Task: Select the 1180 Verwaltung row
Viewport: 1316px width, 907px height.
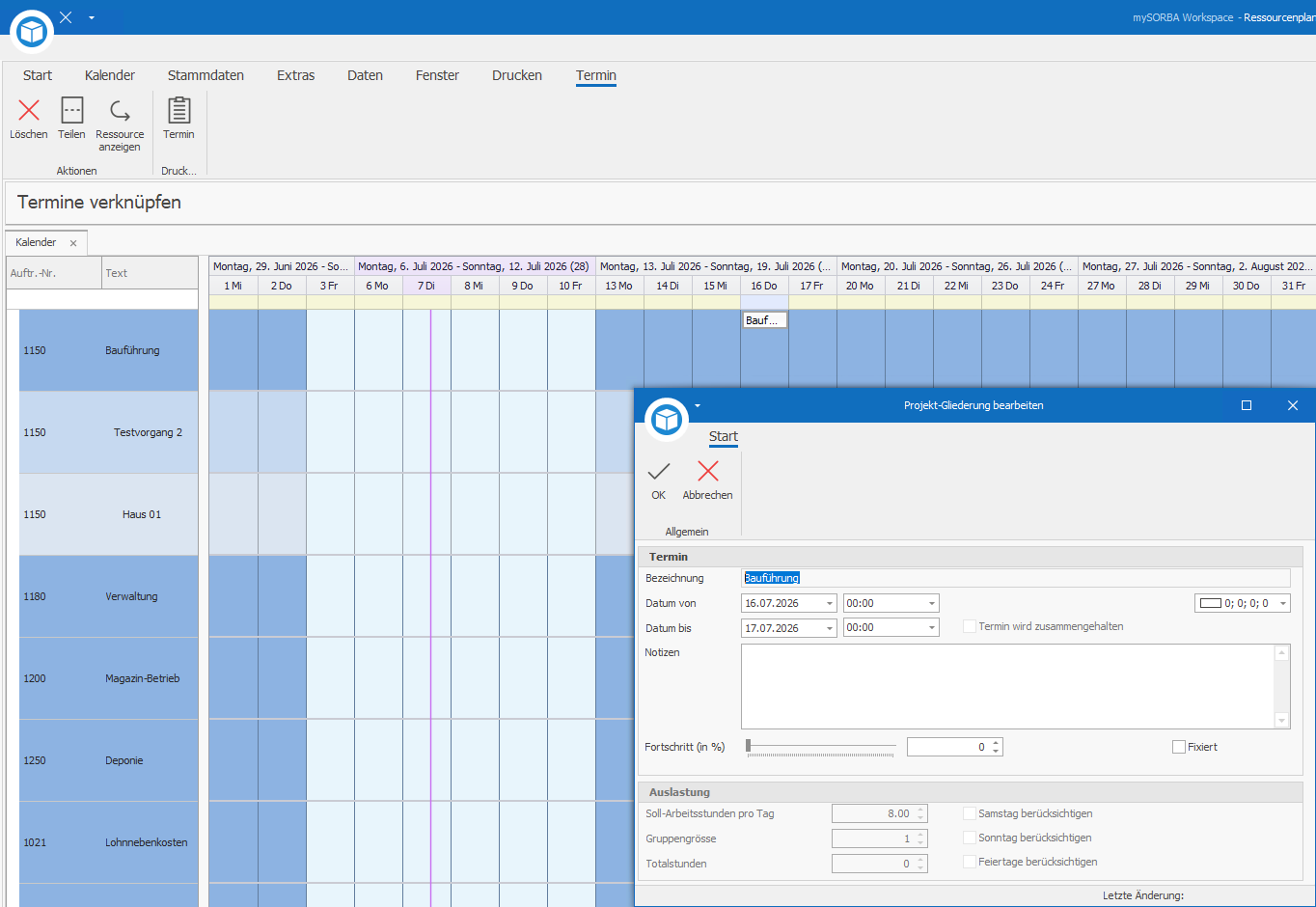Action: click(108, 596)
